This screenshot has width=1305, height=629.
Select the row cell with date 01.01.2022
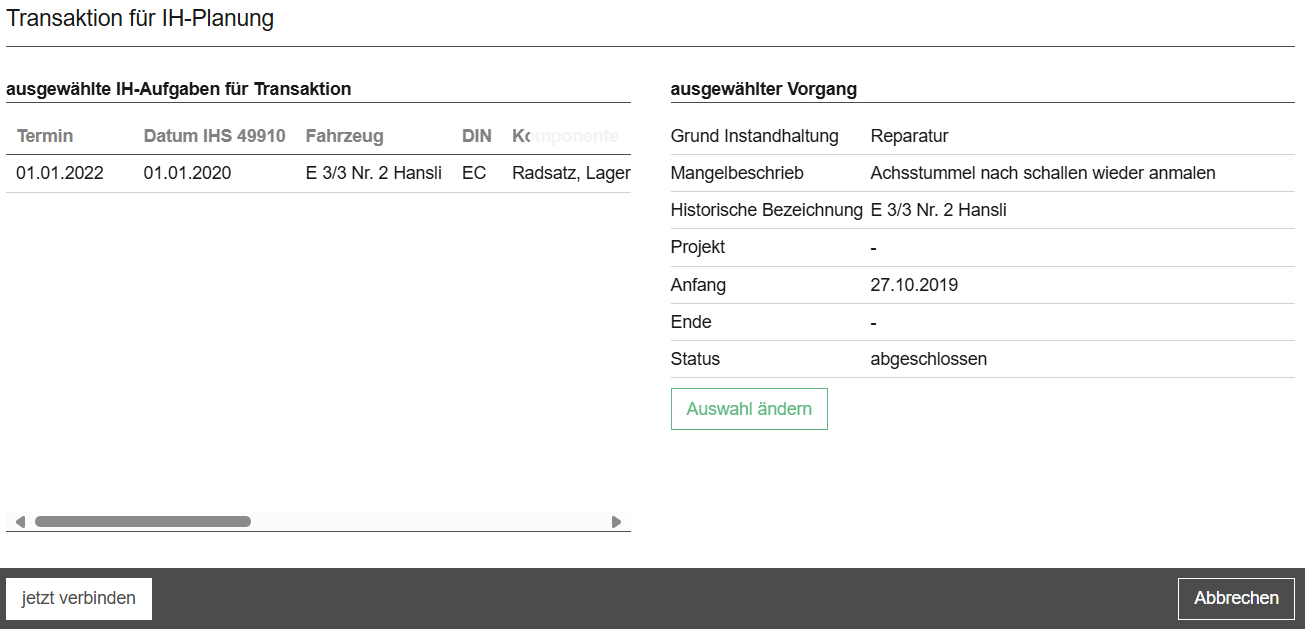tap(60, 173)
